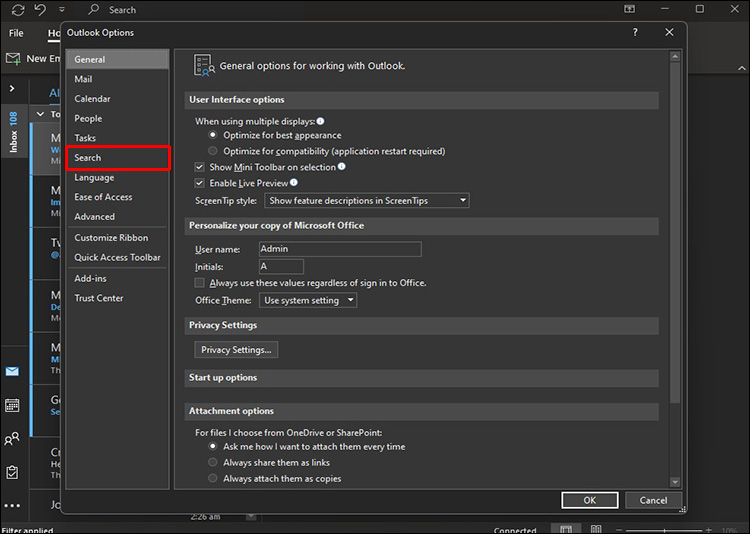
Task: Open the Language options category
Action: [117, 178]
